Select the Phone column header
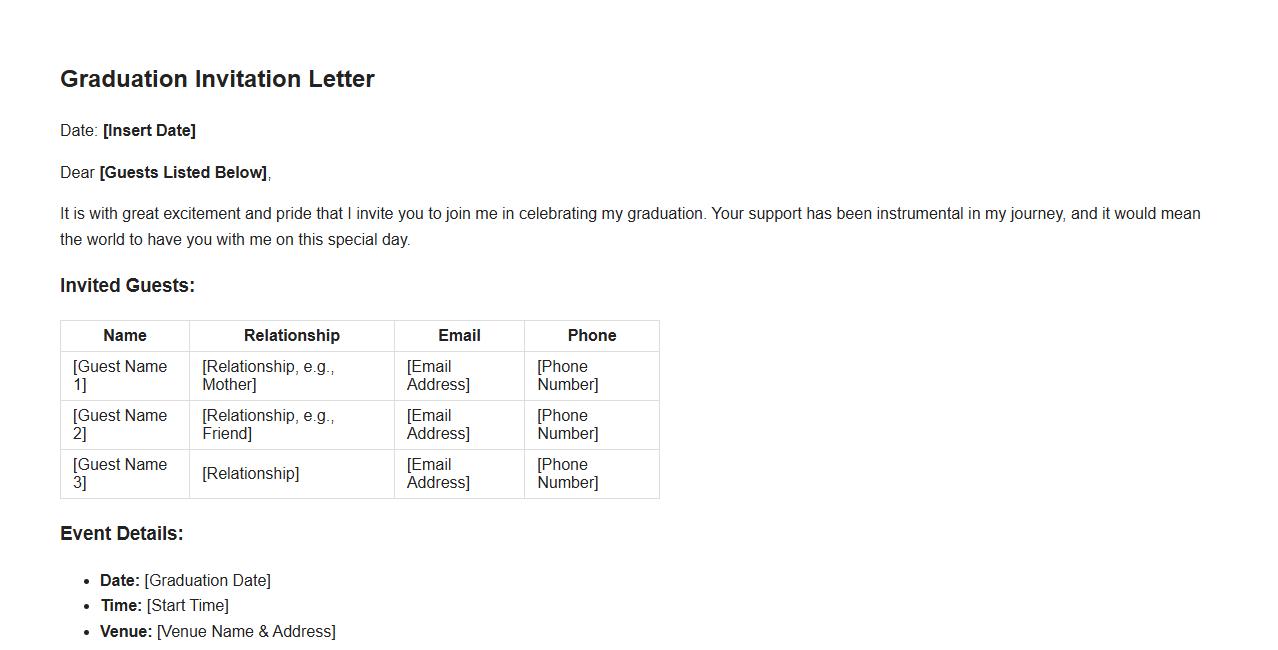The image size is (1278, 650). 592,336
